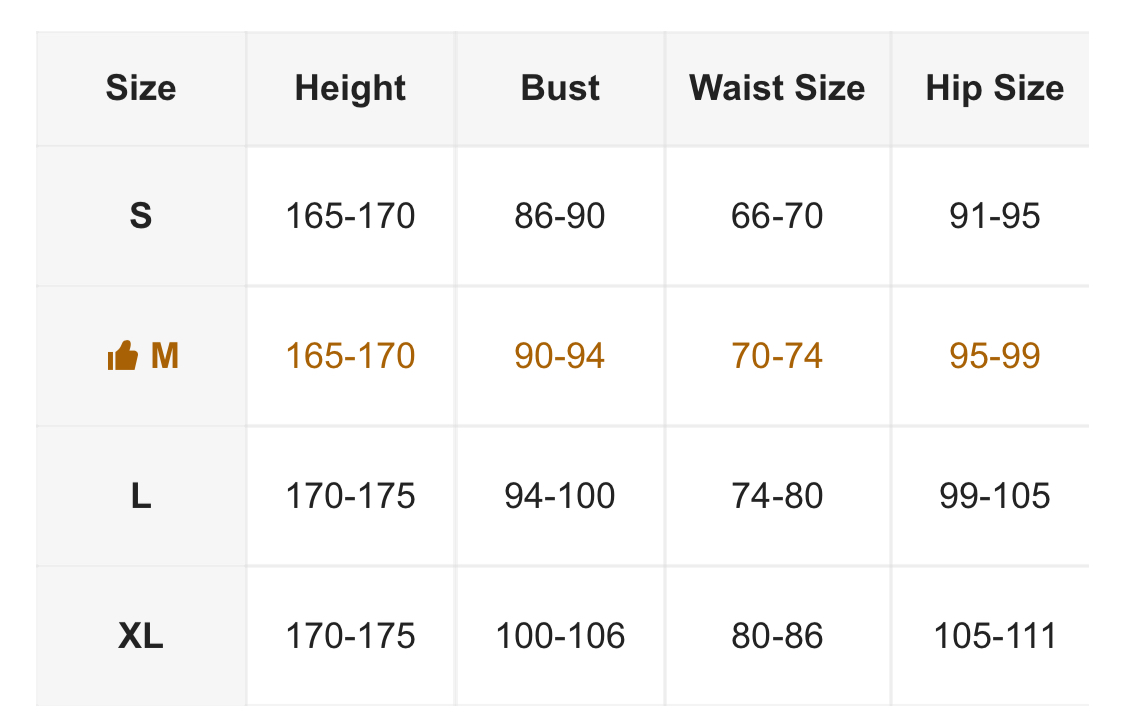This screenshot has height=722, width=1125.
Task: Click the Height column header
Action: (x=350, y=88)
